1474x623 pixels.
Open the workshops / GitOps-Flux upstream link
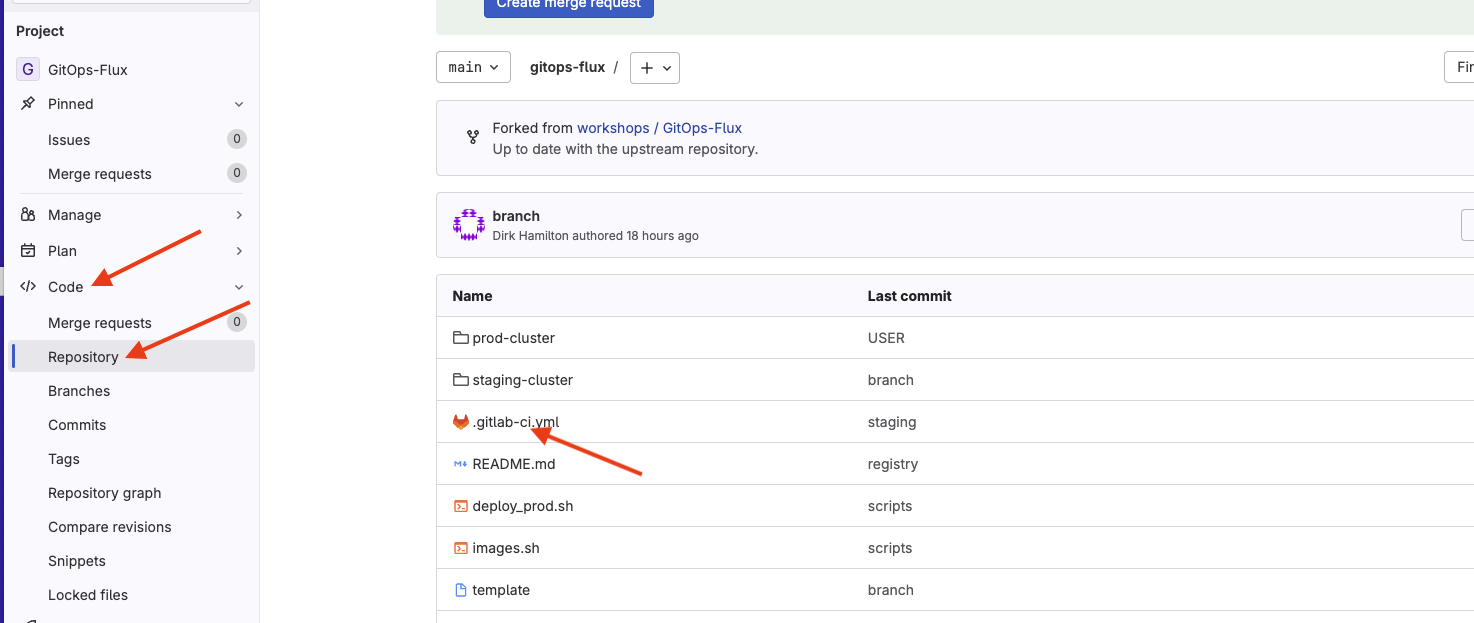[x=660, y=128]
